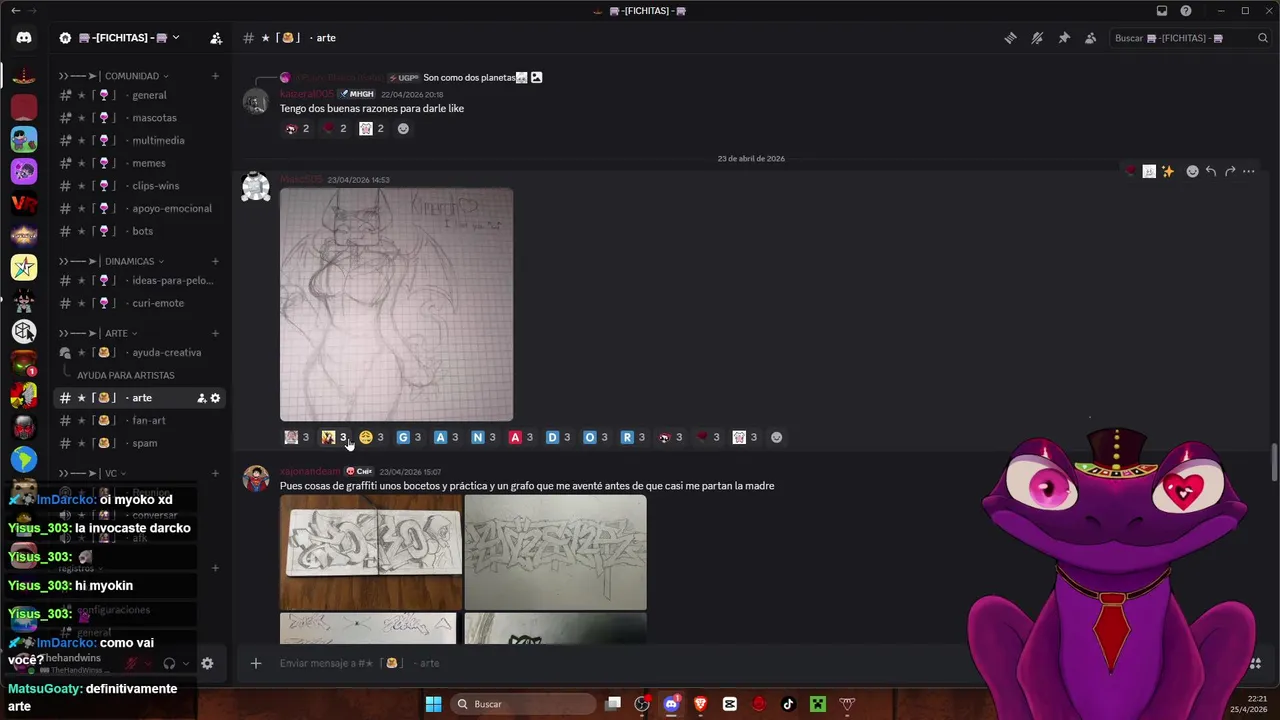Open second graffiti lettering photo

click(555, 552)
